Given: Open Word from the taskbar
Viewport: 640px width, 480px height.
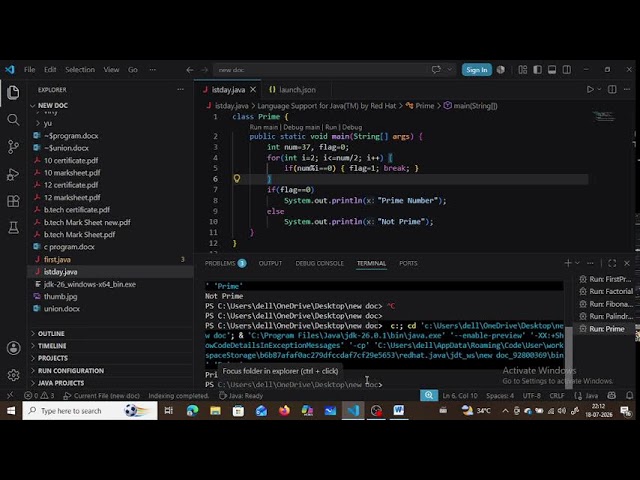Looking at the screenshot, I should pyautogui.click(x=399, y=410).
